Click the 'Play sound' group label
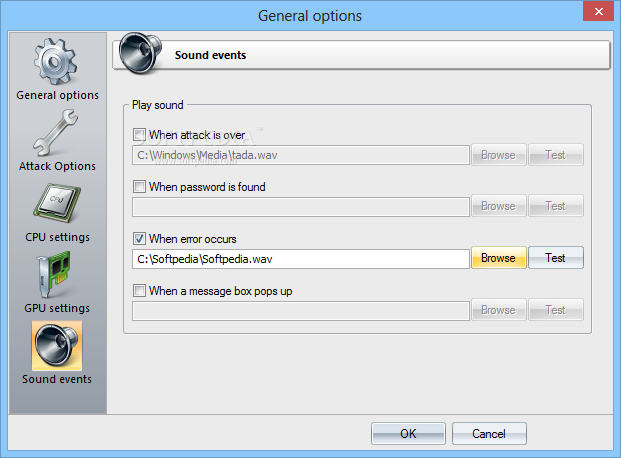621x458 pixels. tap(158, 105)
